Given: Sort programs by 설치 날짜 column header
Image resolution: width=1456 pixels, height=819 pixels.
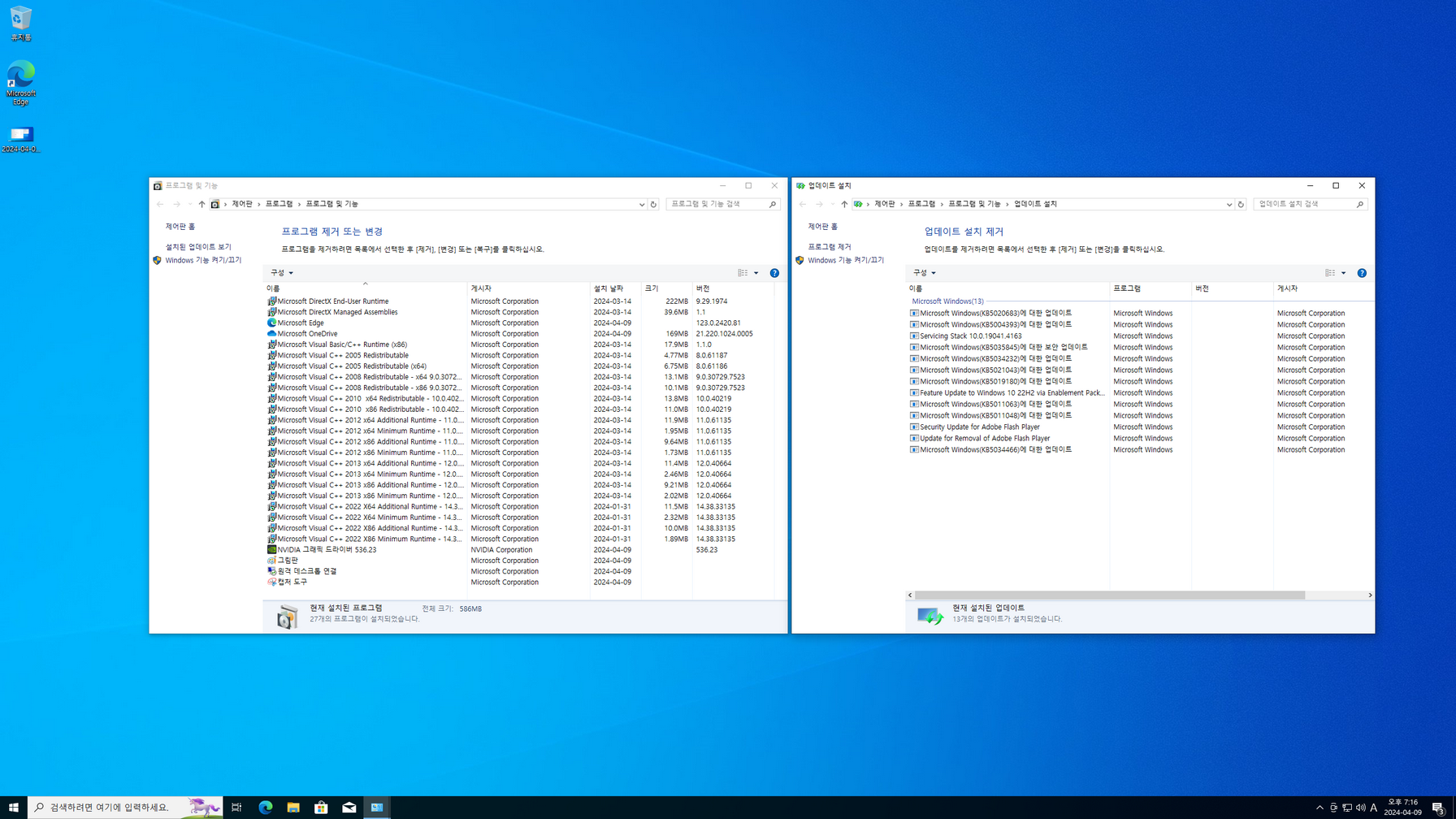Looking at the screenshot, I should point(615,288).
